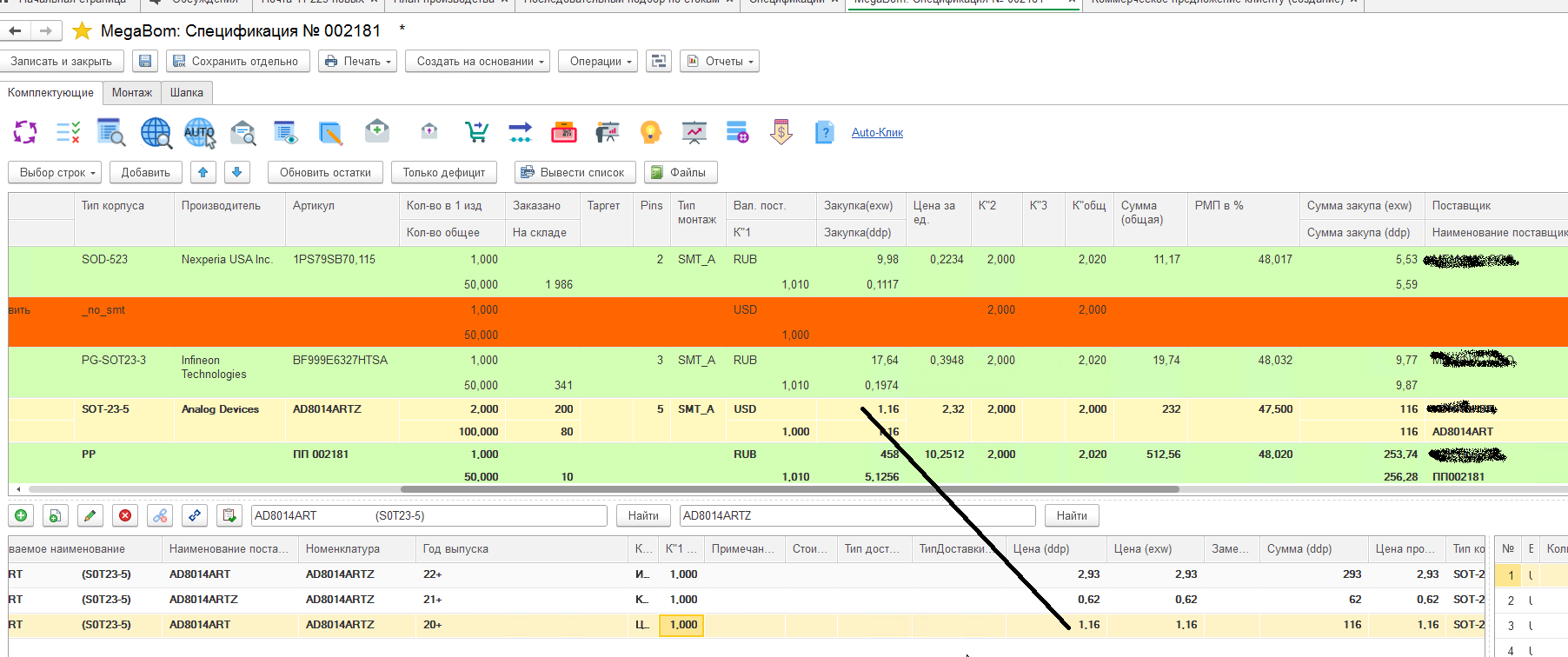Click the dollar download arrow icon

point(781,132)
